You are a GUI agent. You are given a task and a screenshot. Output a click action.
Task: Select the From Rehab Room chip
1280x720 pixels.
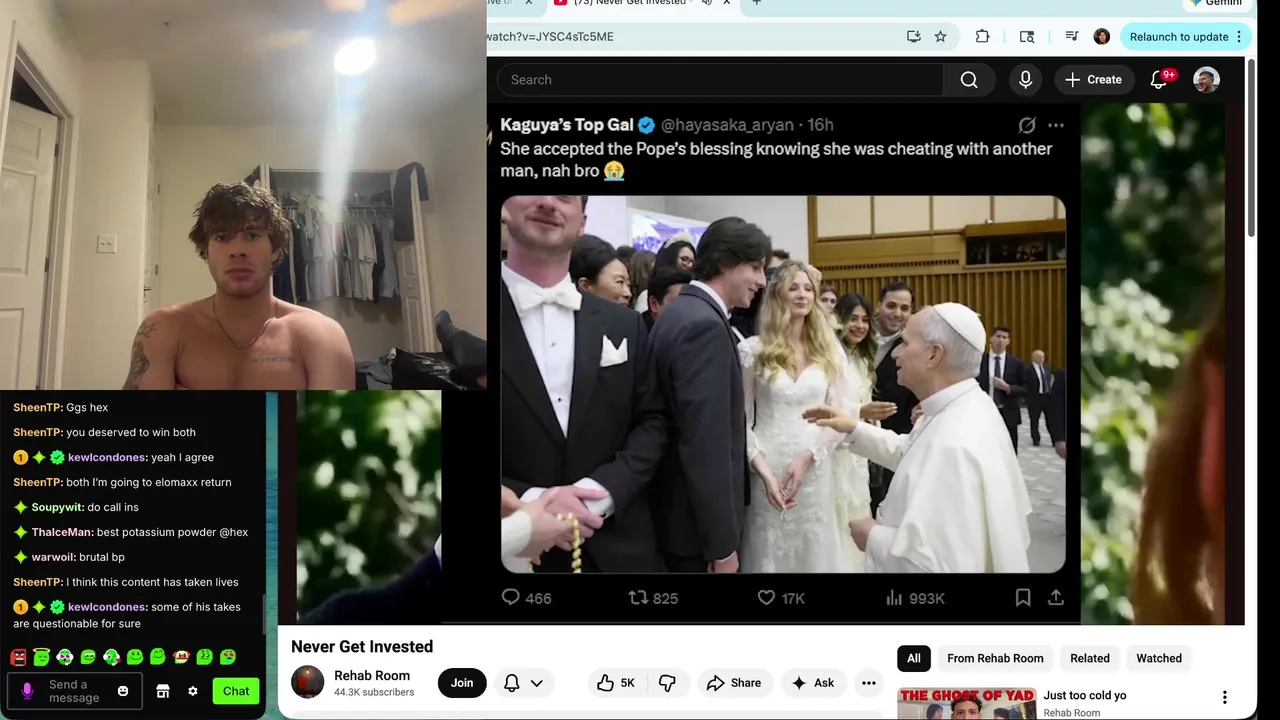coord(995,658)
